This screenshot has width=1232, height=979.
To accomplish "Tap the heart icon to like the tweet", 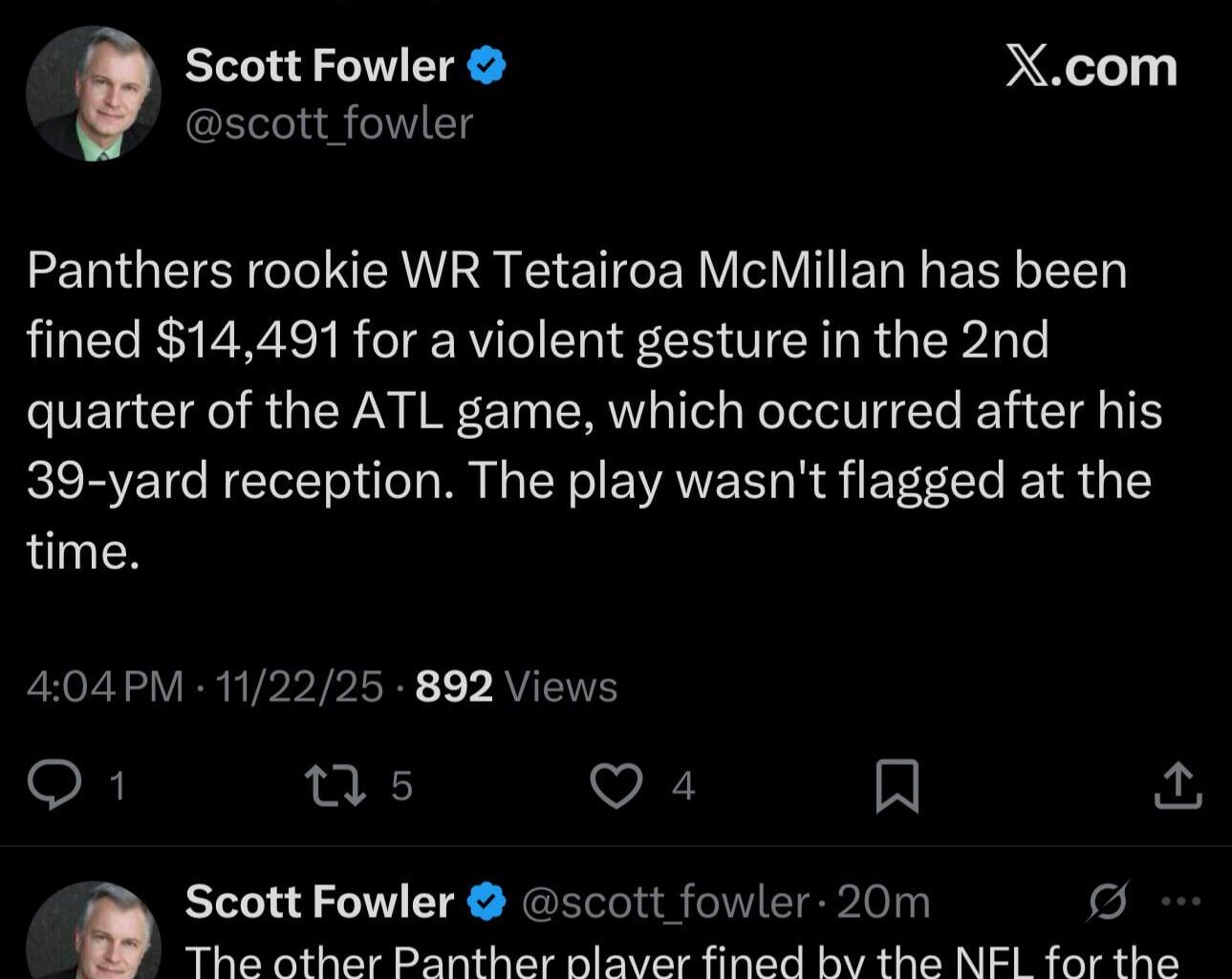I will pos(619,782).
